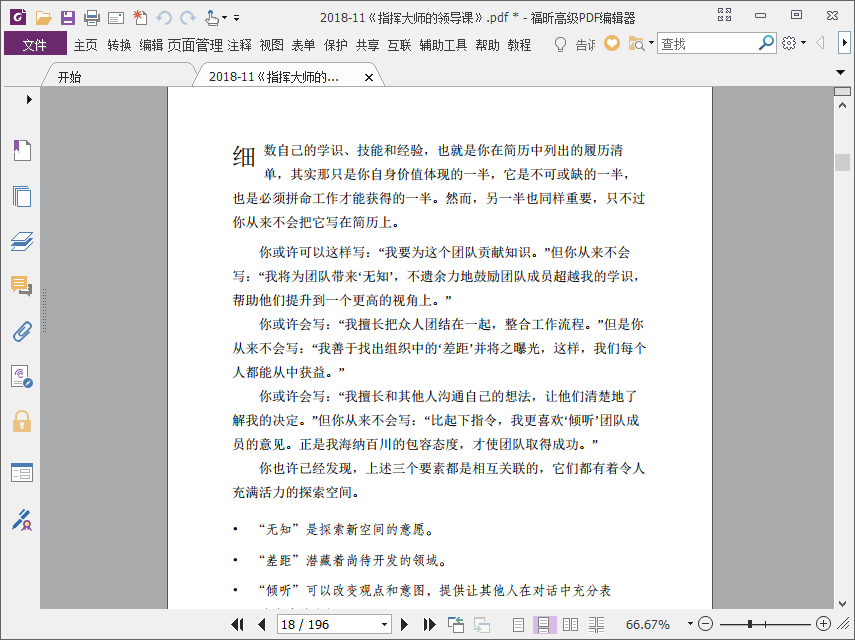Screen dimensions: 855x640
Task: Open the 互联 ribbon tab
Action: pyautogui.click(x=399, y=45)
